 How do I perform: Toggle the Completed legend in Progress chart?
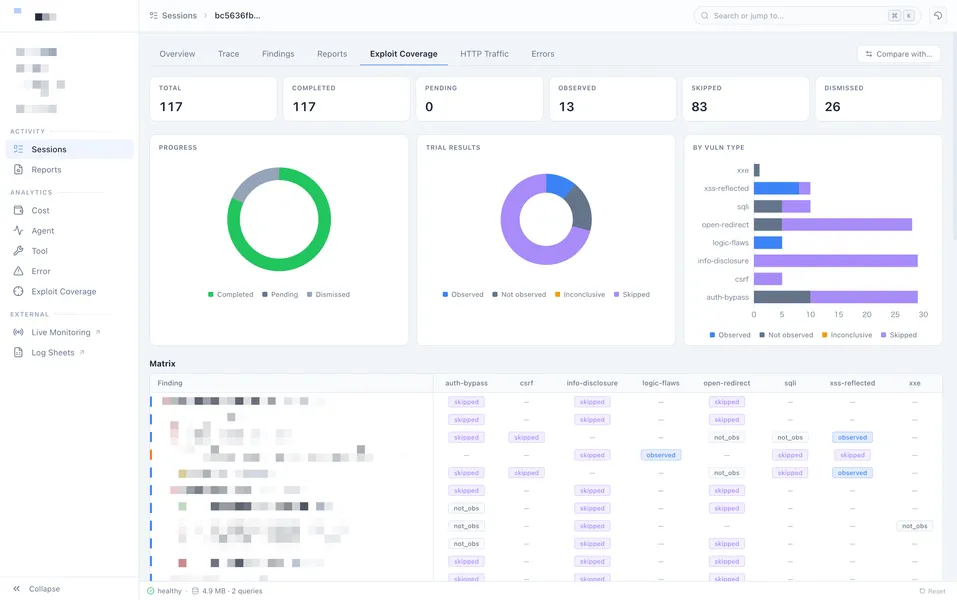pyautogui.click(x=230, y=294)
